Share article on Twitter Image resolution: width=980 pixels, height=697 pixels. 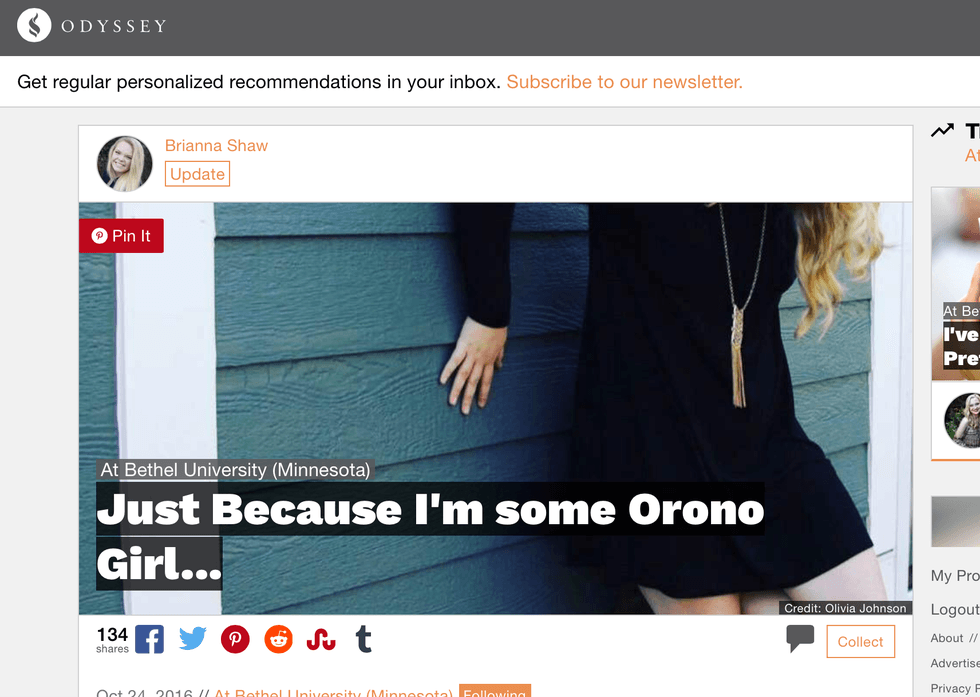pos(192,639)
